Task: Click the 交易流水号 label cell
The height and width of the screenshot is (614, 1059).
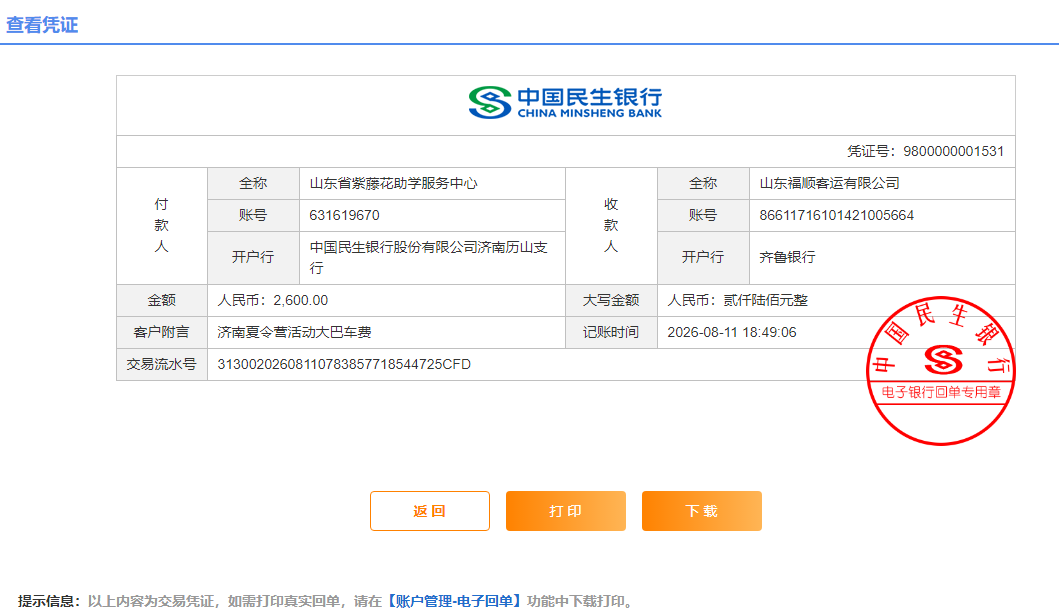Action: [161, 365]
